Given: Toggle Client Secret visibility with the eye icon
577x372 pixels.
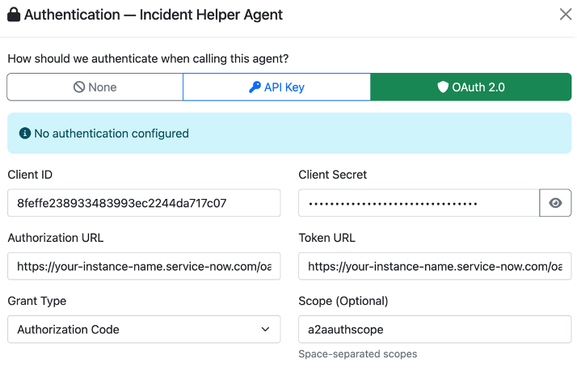Looking at the screenshot, I should tap(555, 203).
